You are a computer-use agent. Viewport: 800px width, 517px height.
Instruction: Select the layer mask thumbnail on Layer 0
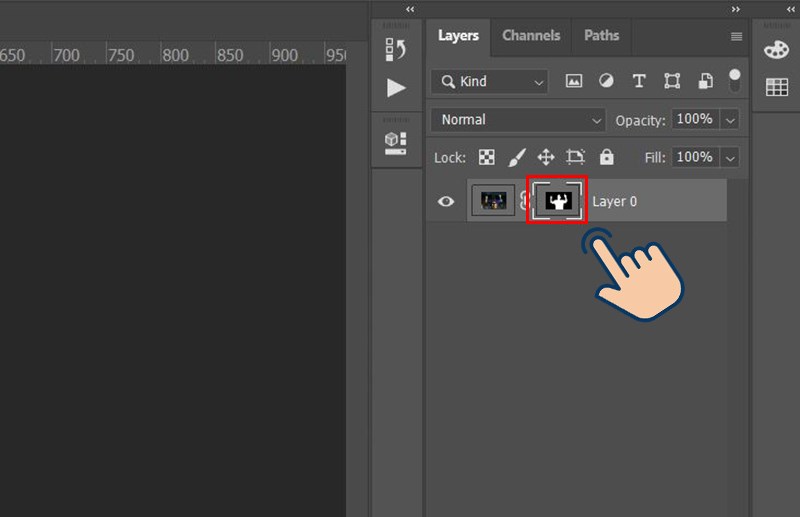point(556,201)
